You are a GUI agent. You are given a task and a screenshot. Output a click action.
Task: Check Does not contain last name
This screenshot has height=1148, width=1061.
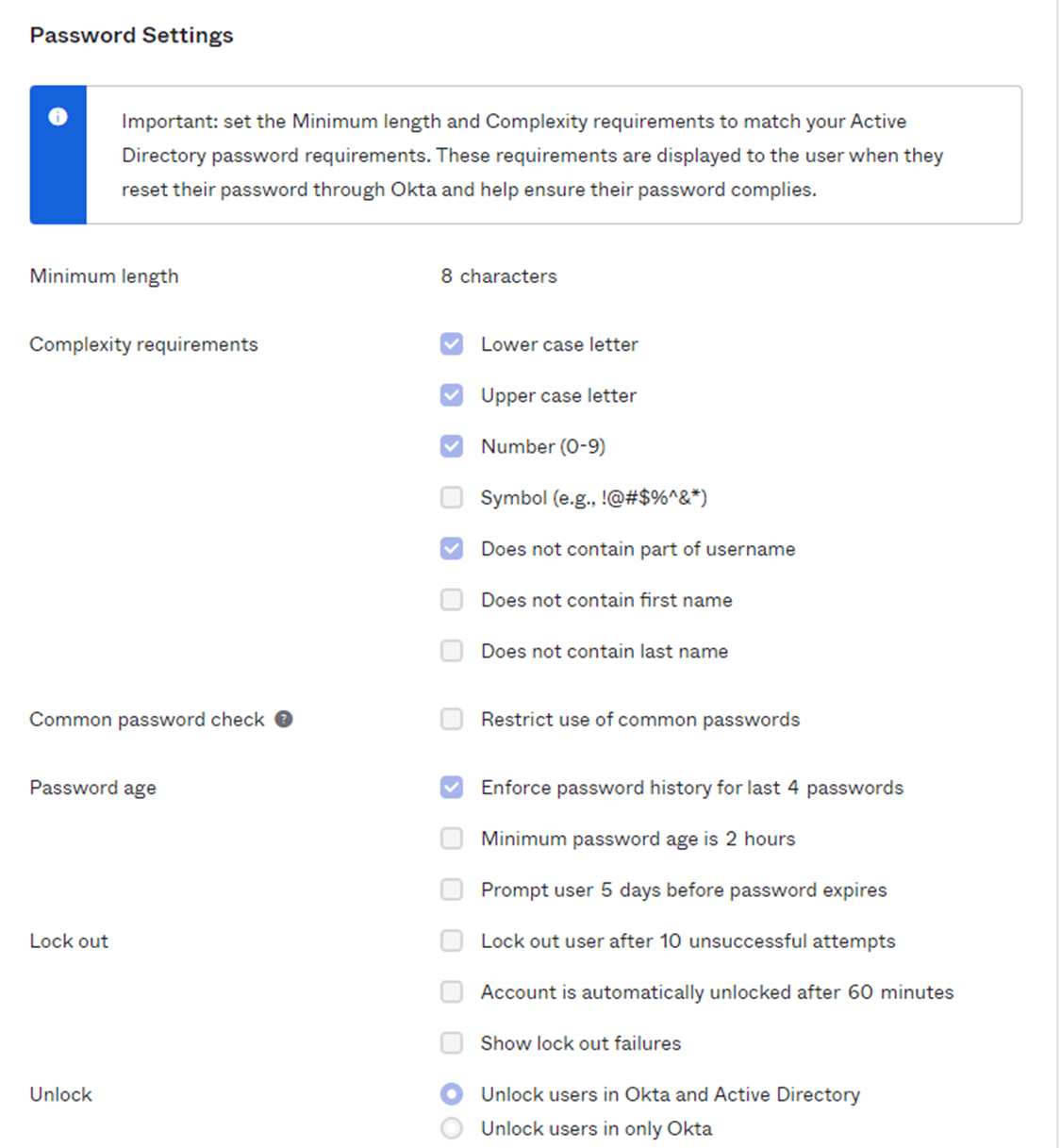(452, 651)
